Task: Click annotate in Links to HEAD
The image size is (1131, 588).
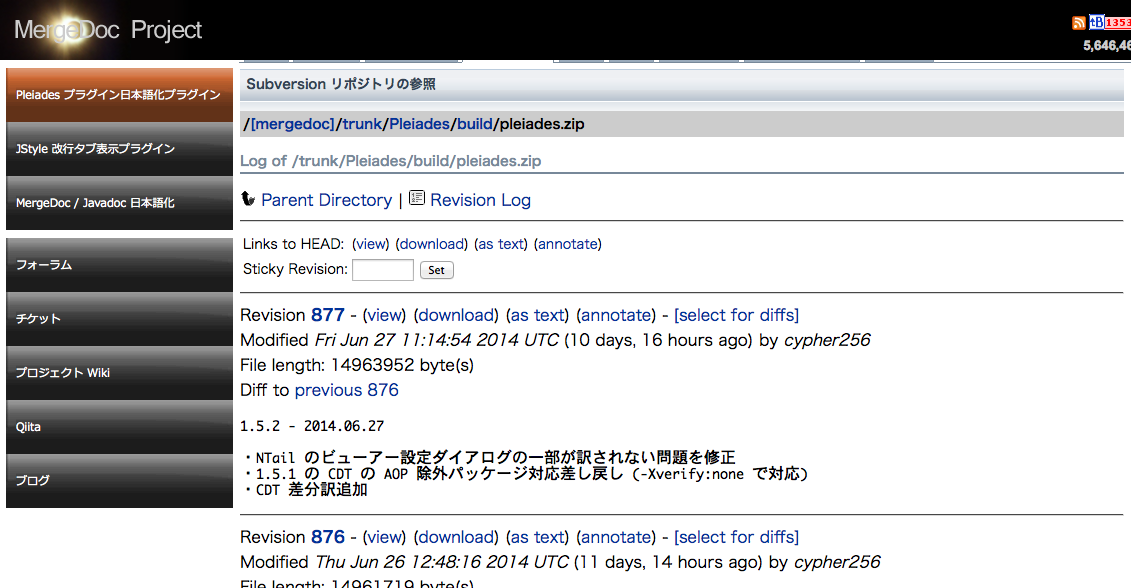Action: click(x=568, y=244)
